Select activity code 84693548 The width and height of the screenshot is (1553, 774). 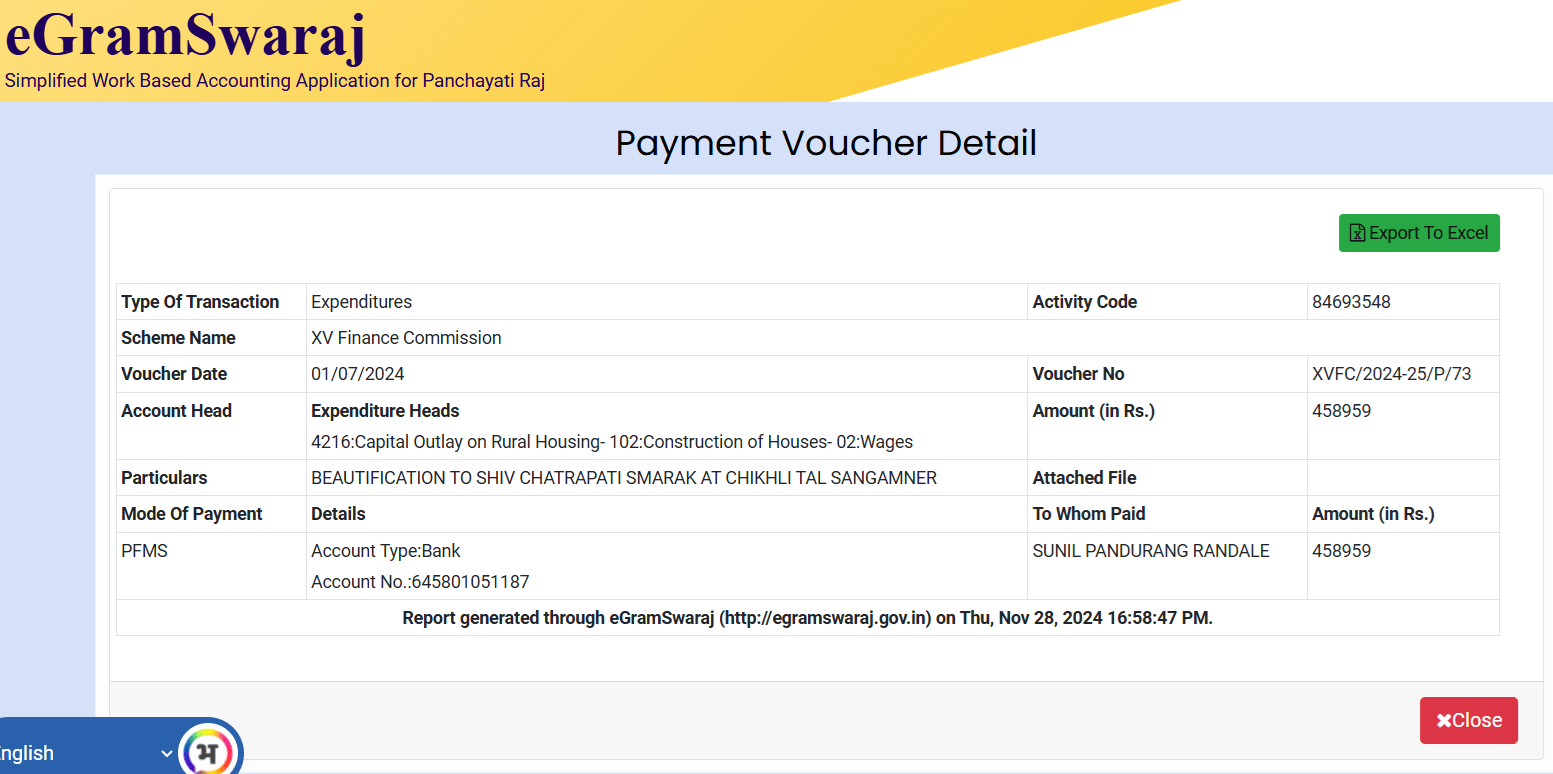coord(1351,302)
